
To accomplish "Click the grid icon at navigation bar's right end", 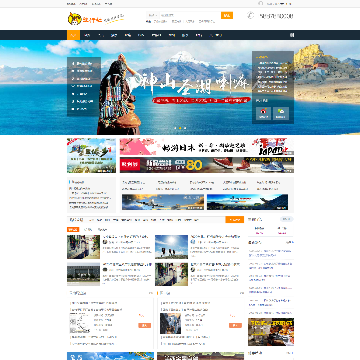I will 292,35.
